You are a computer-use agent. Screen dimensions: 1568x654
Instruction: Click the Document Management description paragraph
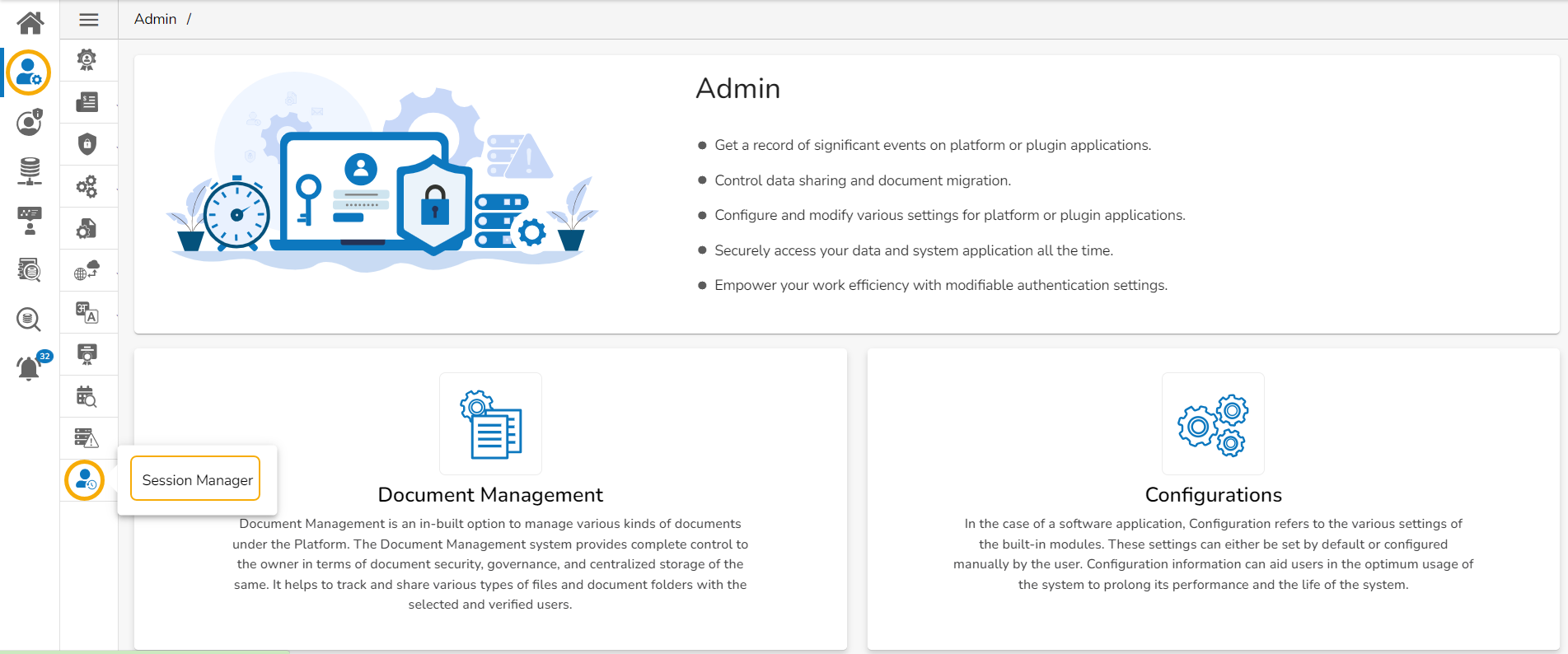click(x=490, y=564)
